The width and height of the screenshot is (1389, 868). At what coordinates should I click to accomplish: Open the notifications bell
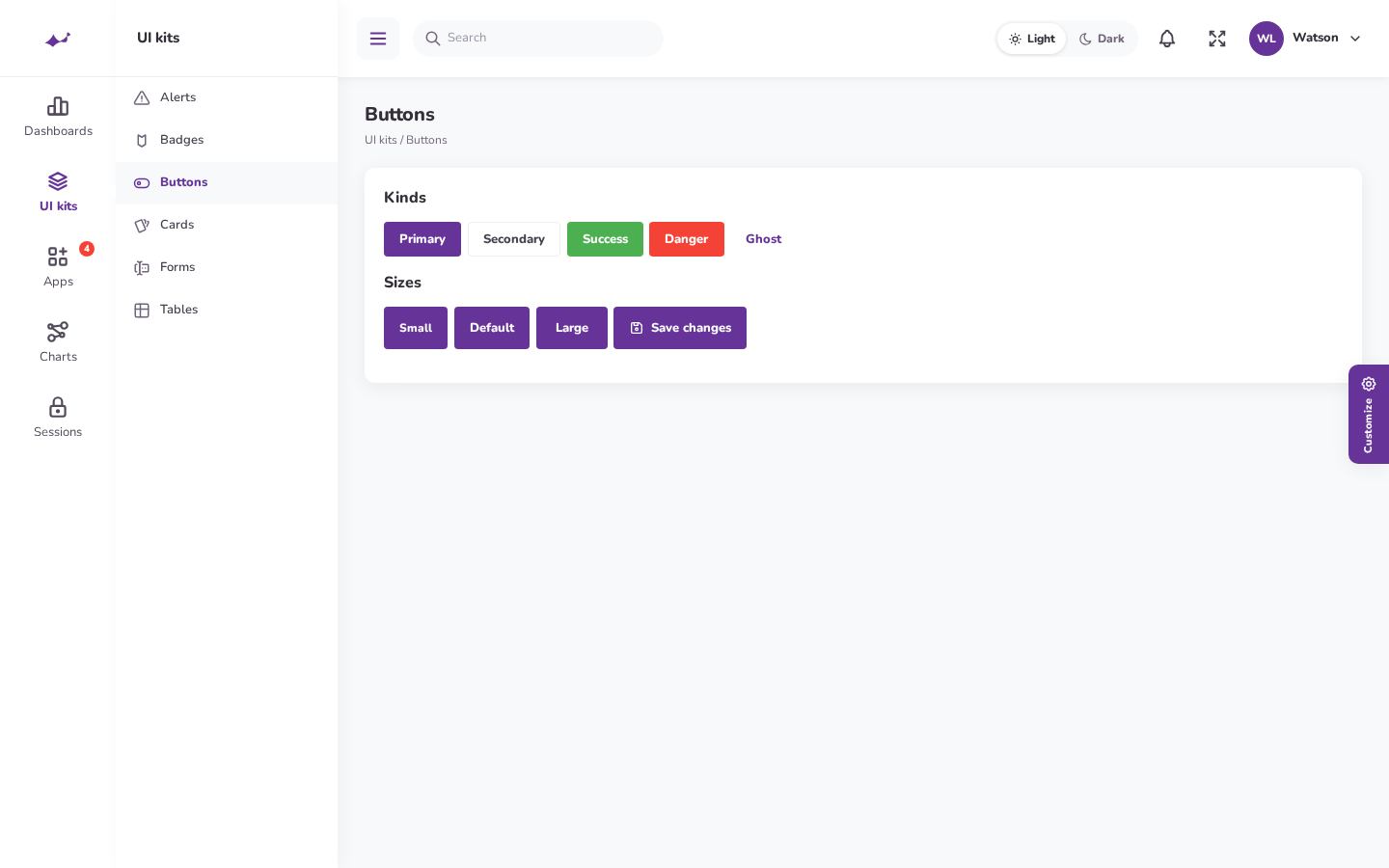[x=1167, y=39]
